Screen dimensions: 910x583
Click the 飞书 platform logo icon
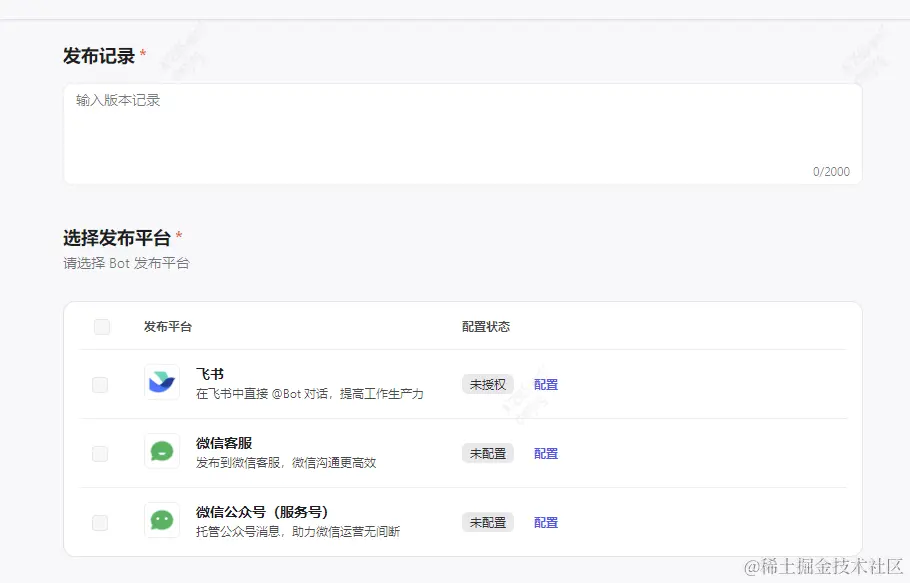coord(162,382)
